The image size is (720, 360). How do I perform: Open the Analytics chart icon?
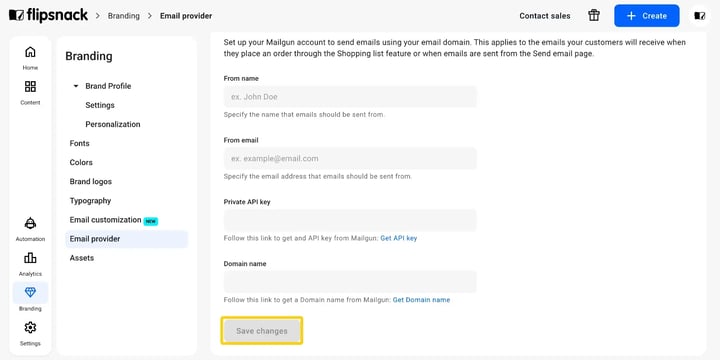point(30,258)
